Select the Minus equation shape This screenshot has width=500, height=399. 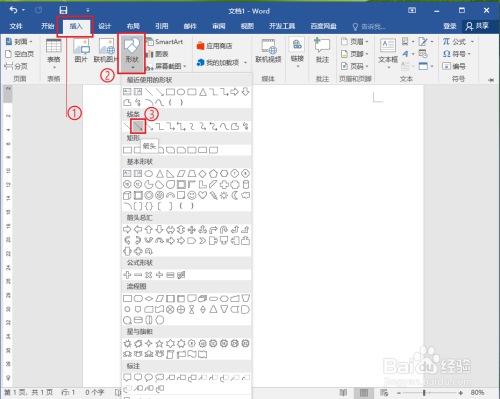click(x=138, y=275)
